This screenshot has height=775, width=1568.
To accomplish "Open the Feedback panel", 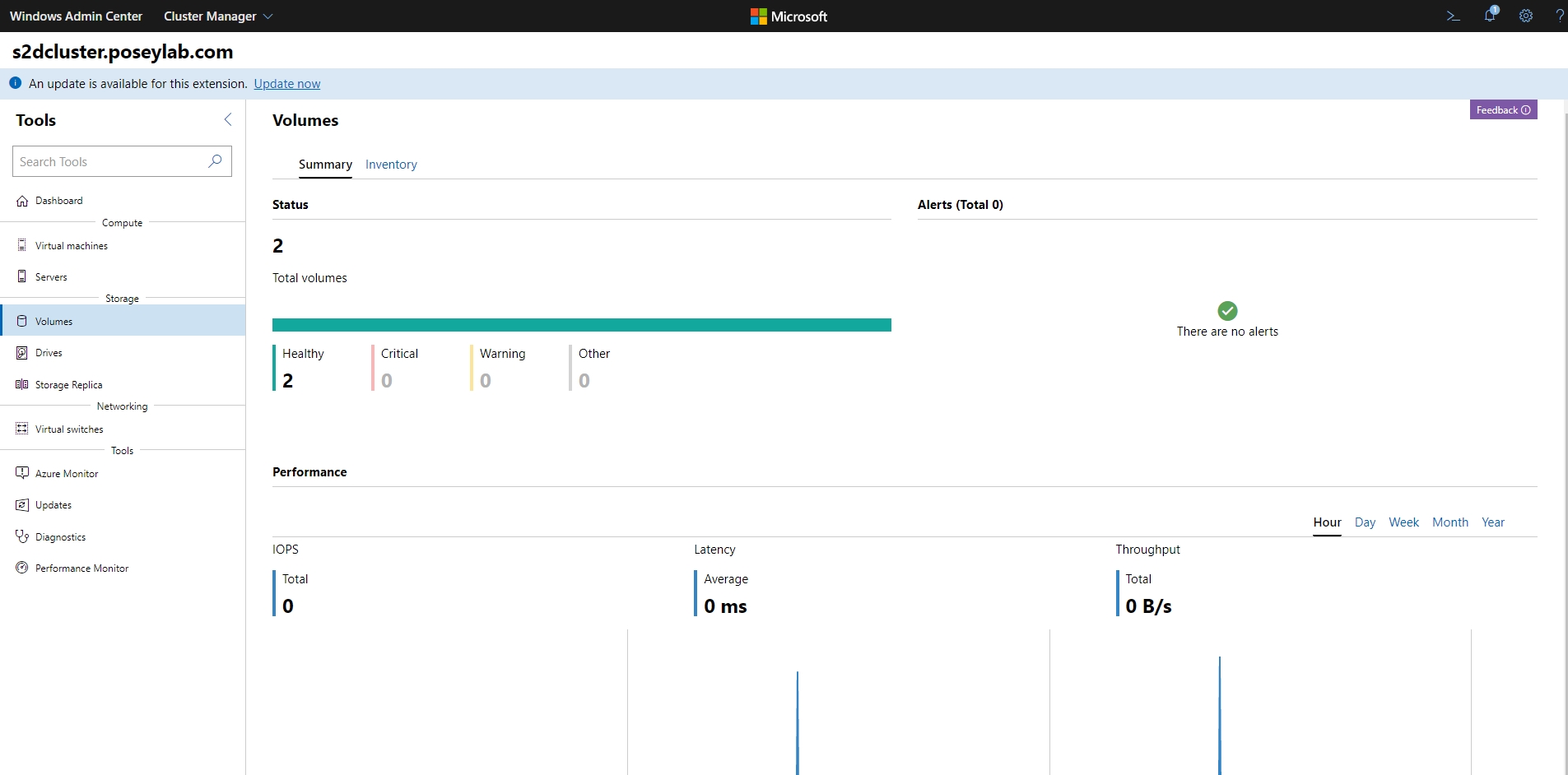I will (x=1502, y=109).
